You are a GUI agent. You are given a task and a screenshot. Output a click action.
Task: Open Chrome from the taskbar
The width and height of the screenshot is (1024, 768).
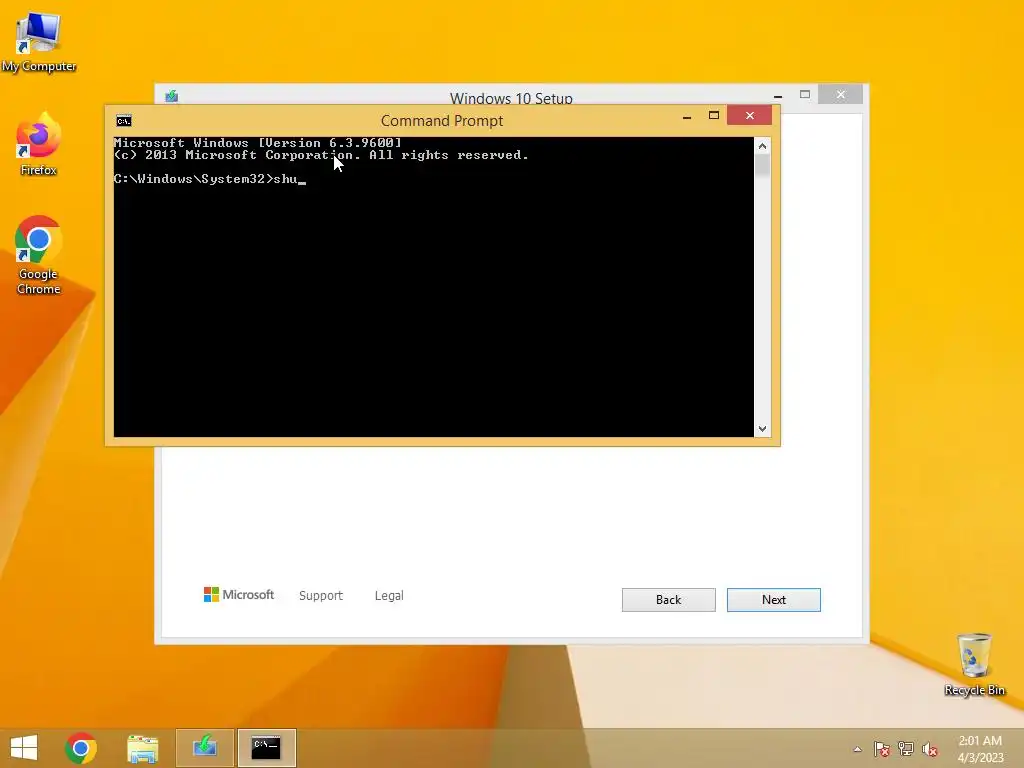pyautogui.click(x=81, y=748)
